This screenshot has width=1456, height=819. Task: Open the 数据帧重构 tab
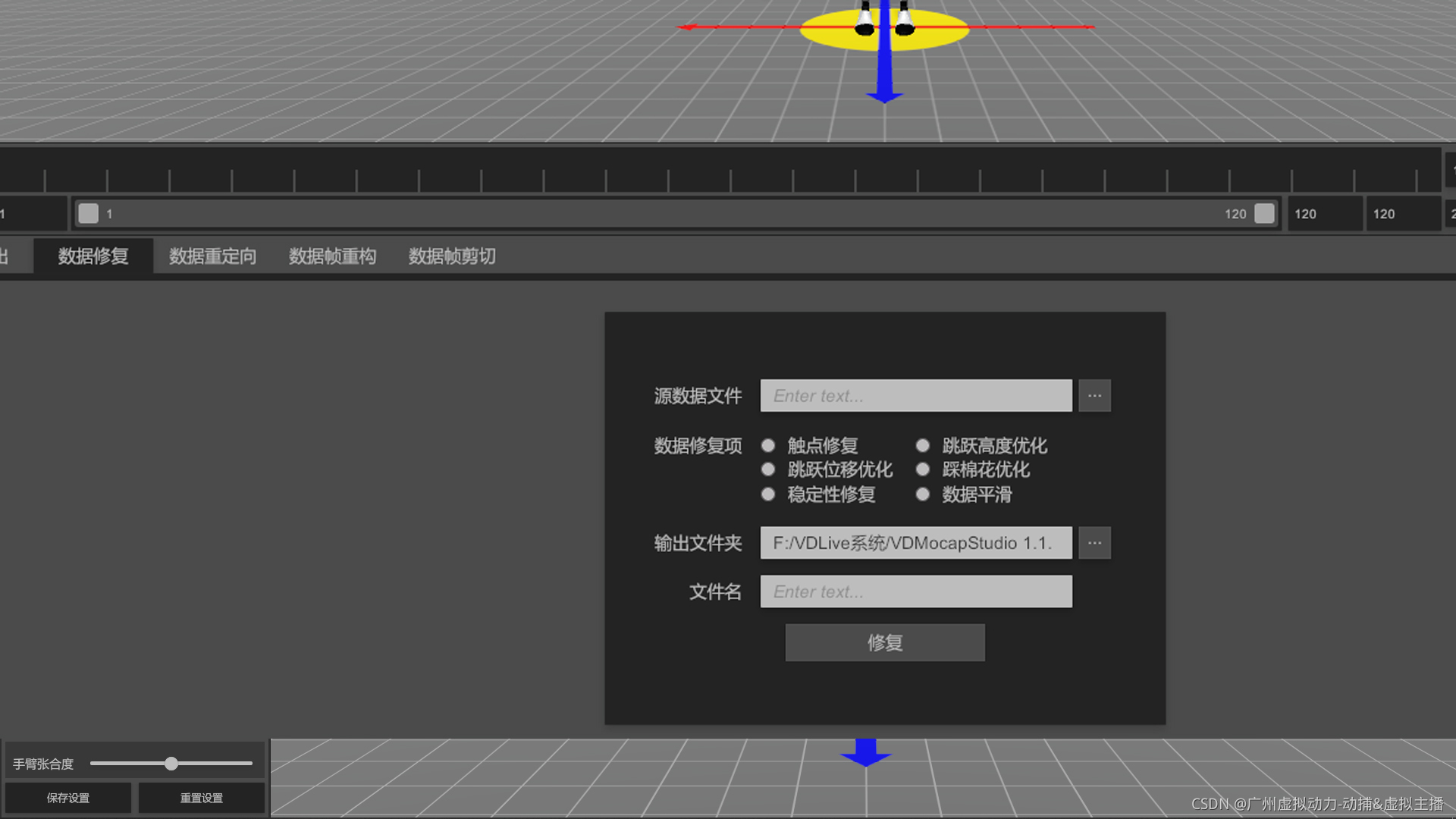(332, 256)
